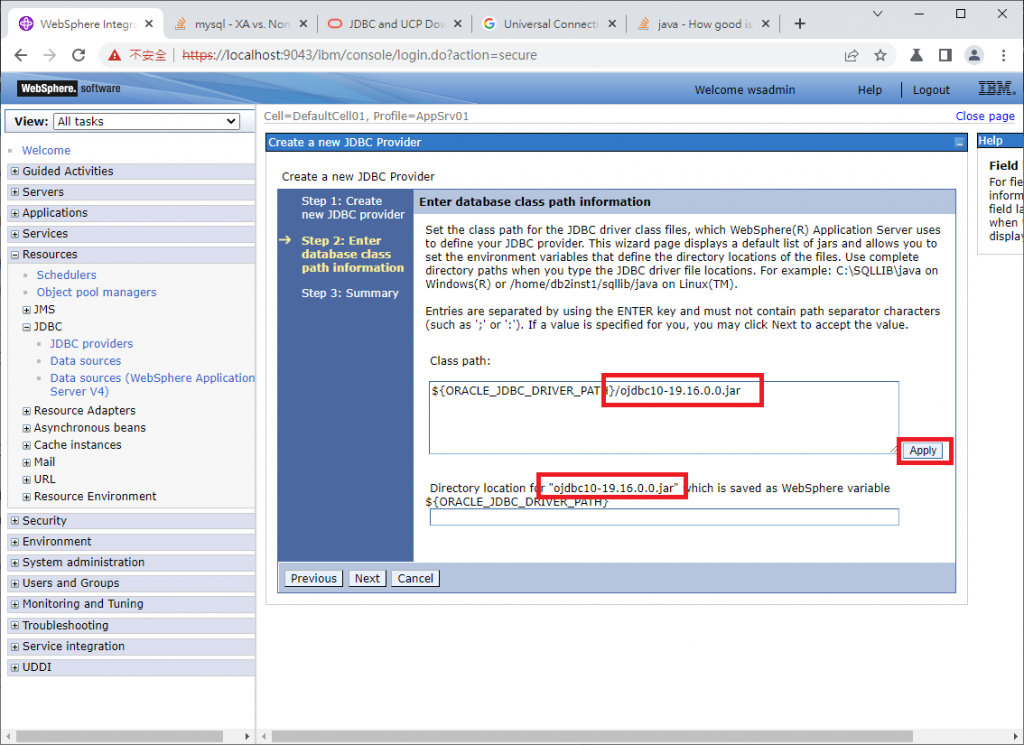Click in the Class path text area
Viewport: 1024px width, 745px height.
click(x=664, y=418)
